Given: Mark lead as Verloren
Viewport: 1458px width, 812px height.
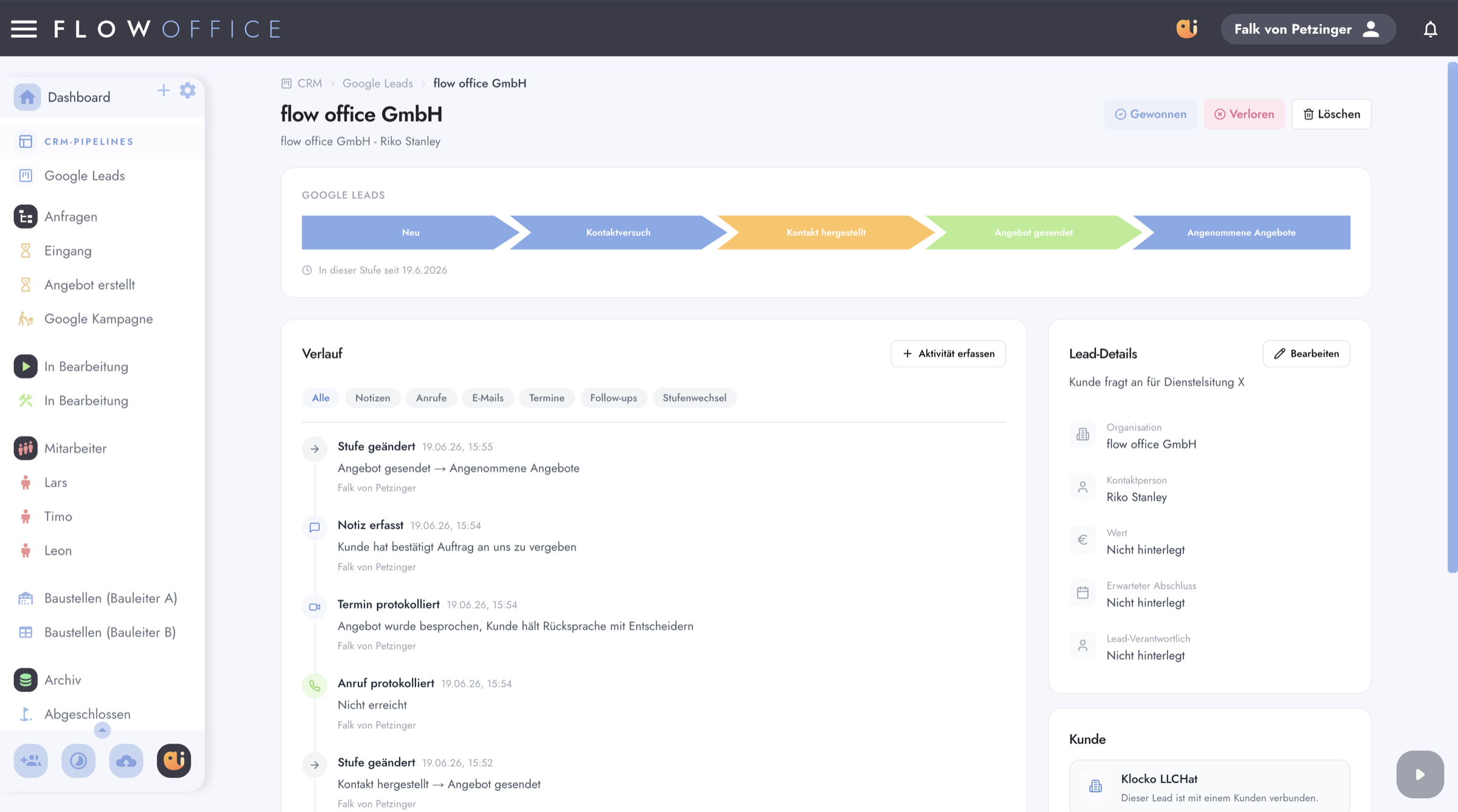Looking at the screenshot, I should (1244, 114).
